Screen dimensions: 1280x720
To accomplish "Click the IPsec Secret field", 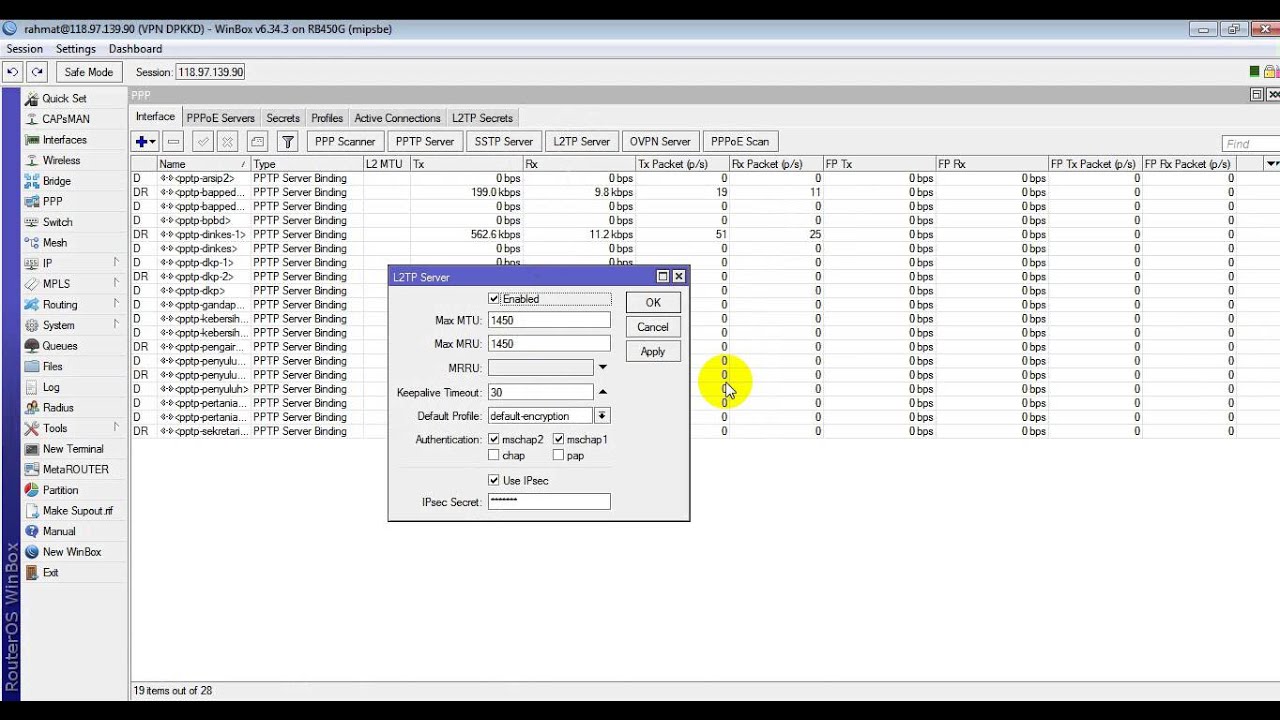I will [x=549, y=502].
